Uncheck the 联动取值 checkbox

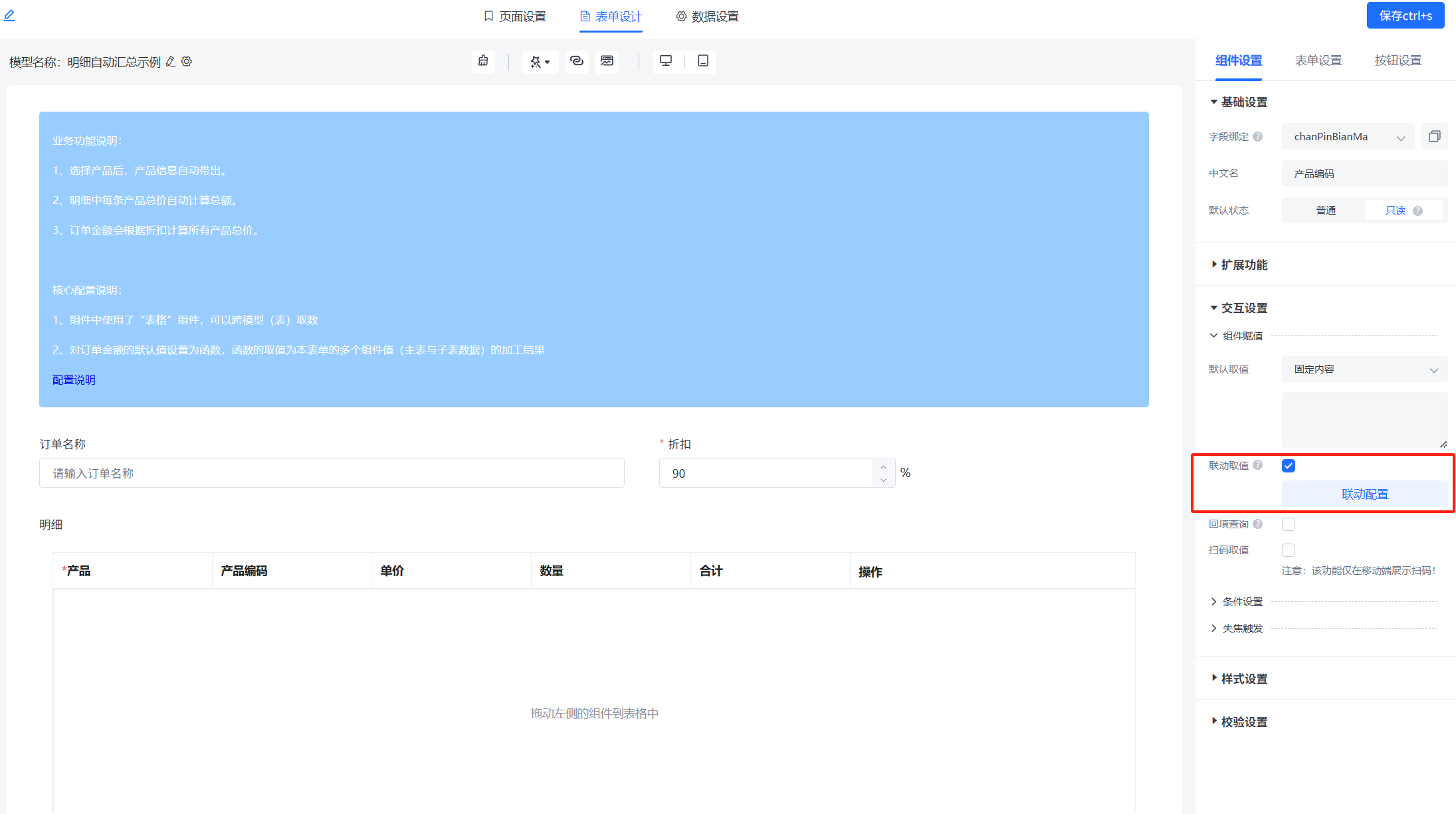tap(1288, 466)
